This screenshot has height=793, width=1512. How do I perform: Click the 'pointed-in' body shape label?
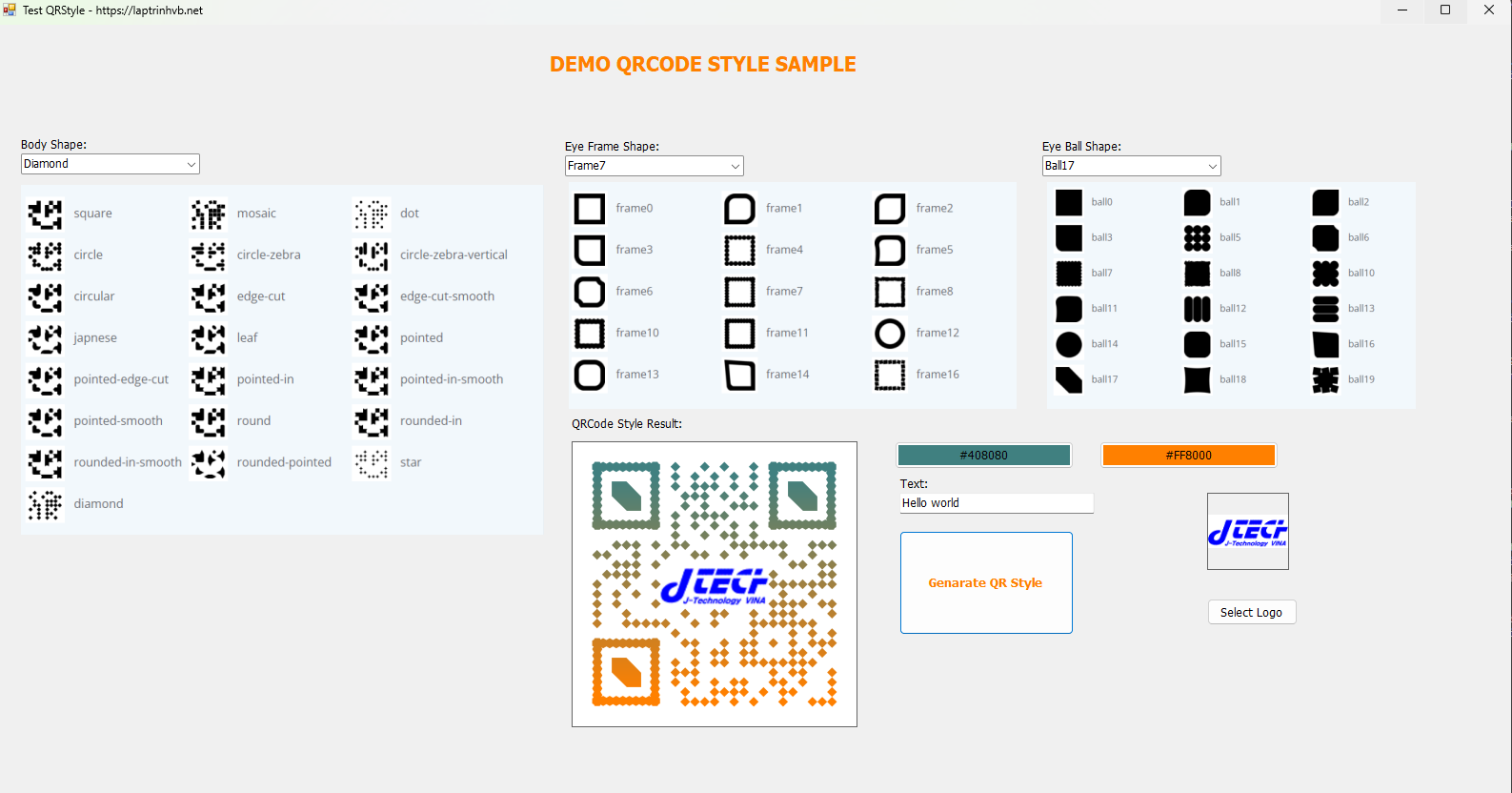(x=265, y=379)
